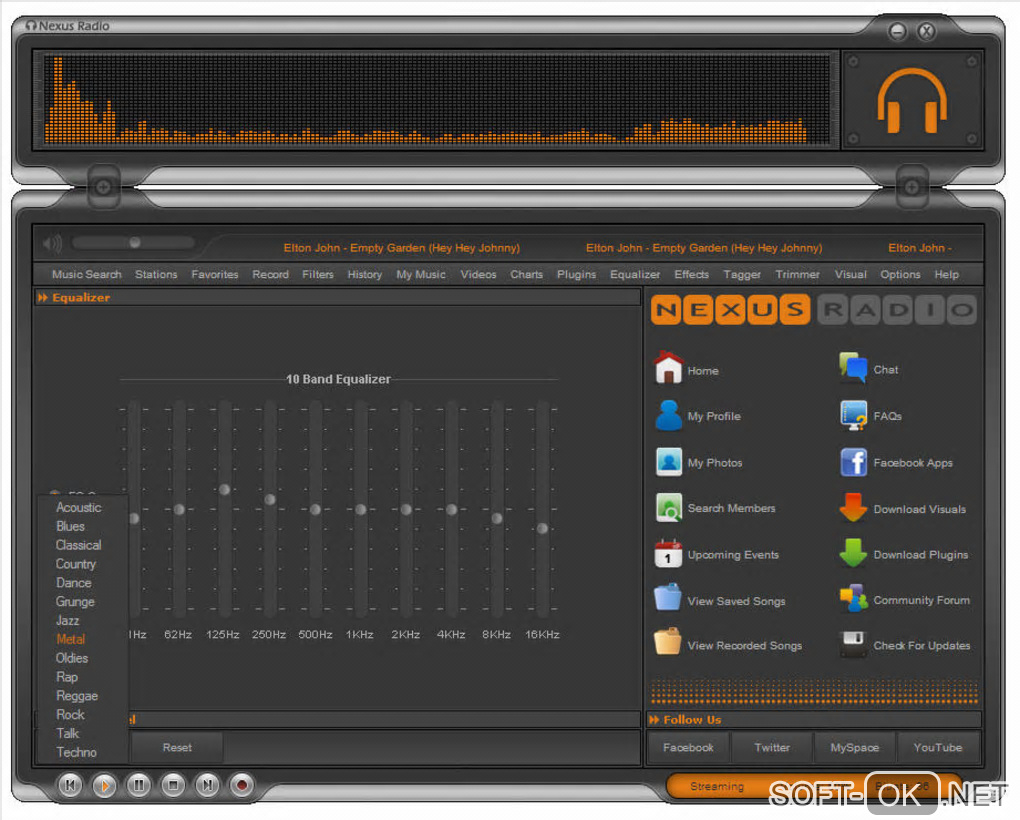
Task: Click the Twitter follow button
Action: point(772,748)
